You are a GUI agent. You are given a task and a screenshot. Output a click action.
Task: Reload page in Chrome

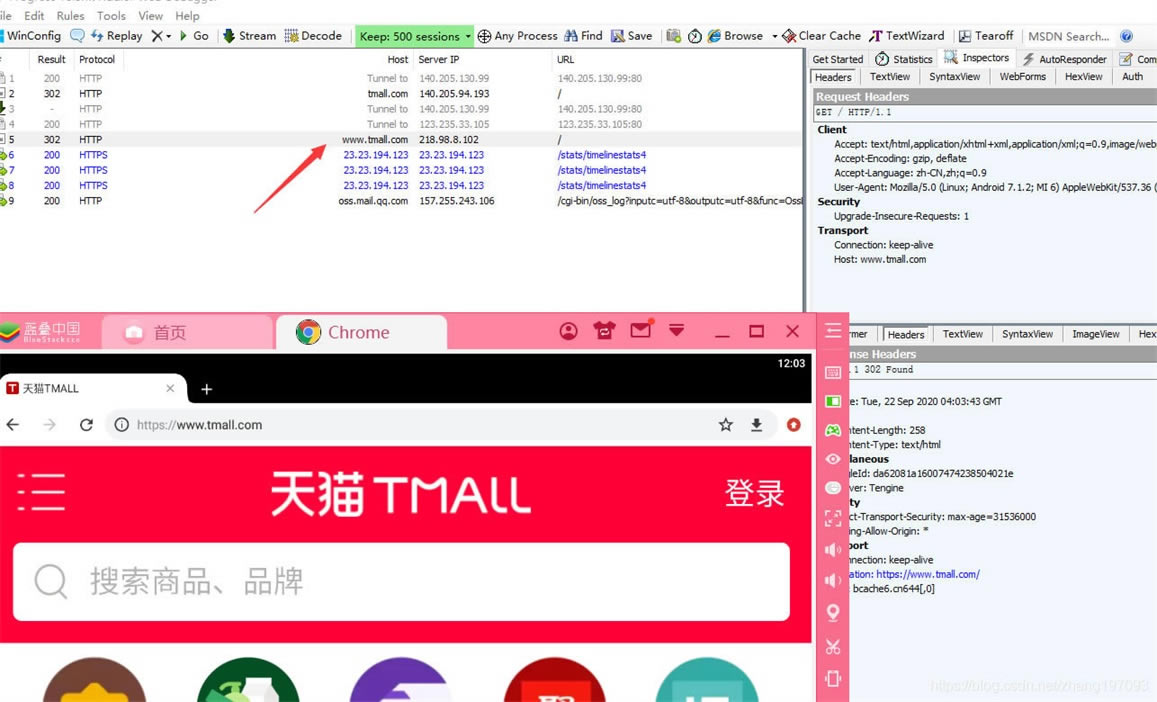(x=86, y=424)
